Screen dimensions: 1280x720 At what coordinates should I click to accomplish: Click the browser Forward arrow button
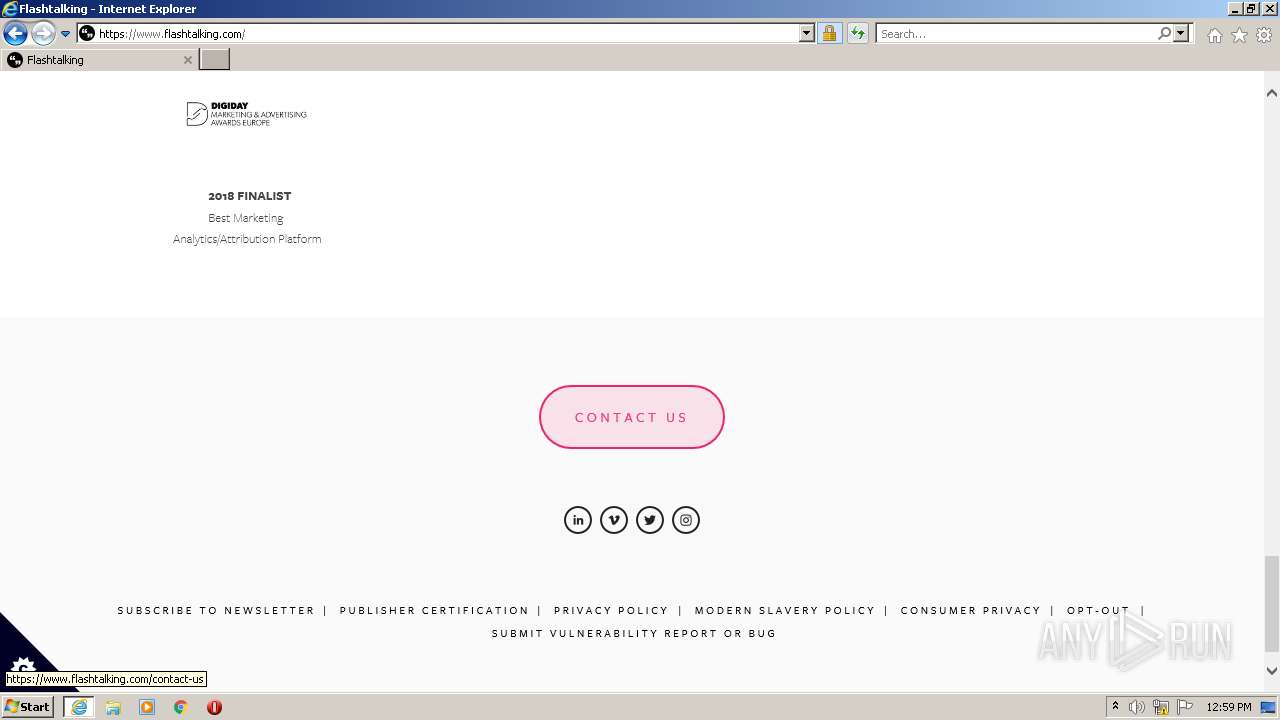(x=43, y=34)
